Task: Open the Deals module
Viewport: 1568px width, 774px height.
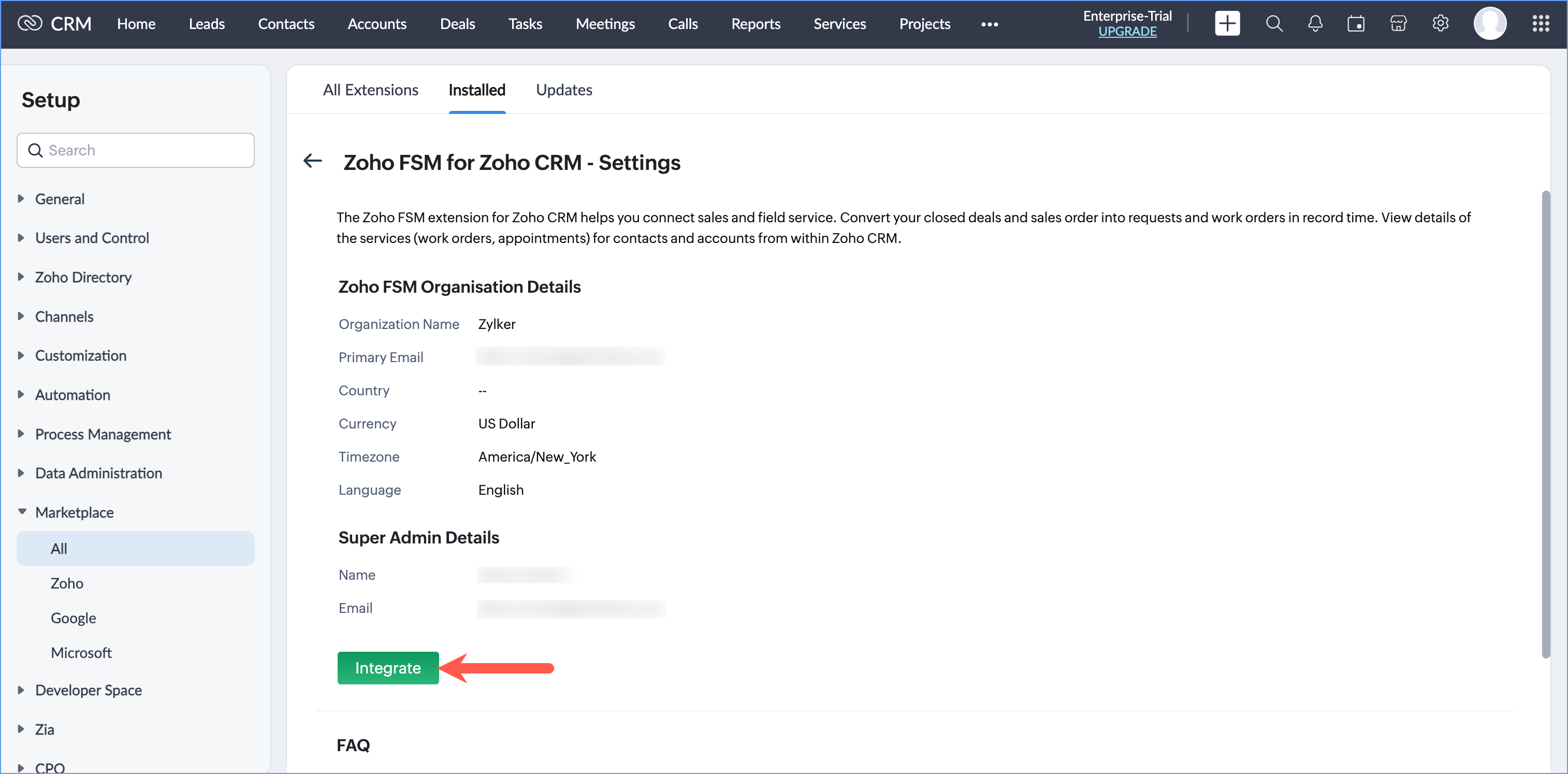Action: (457, 24)
